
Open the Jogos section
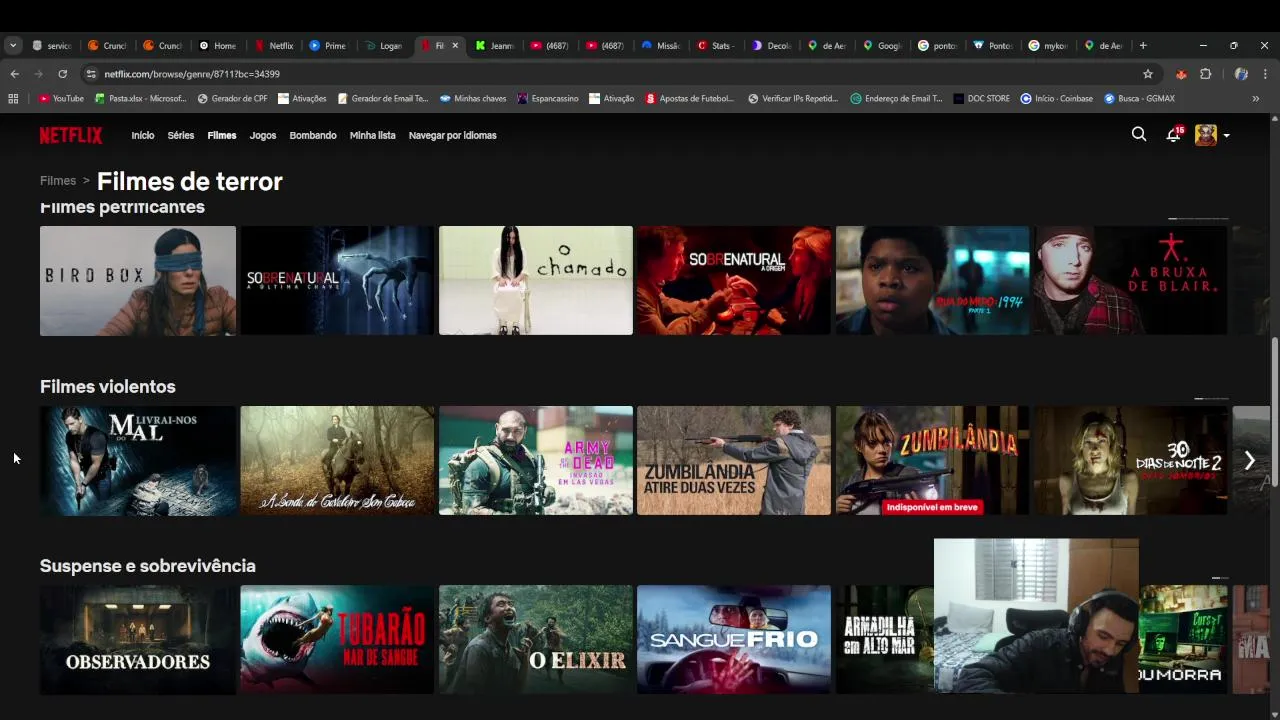tap(263, 135)
